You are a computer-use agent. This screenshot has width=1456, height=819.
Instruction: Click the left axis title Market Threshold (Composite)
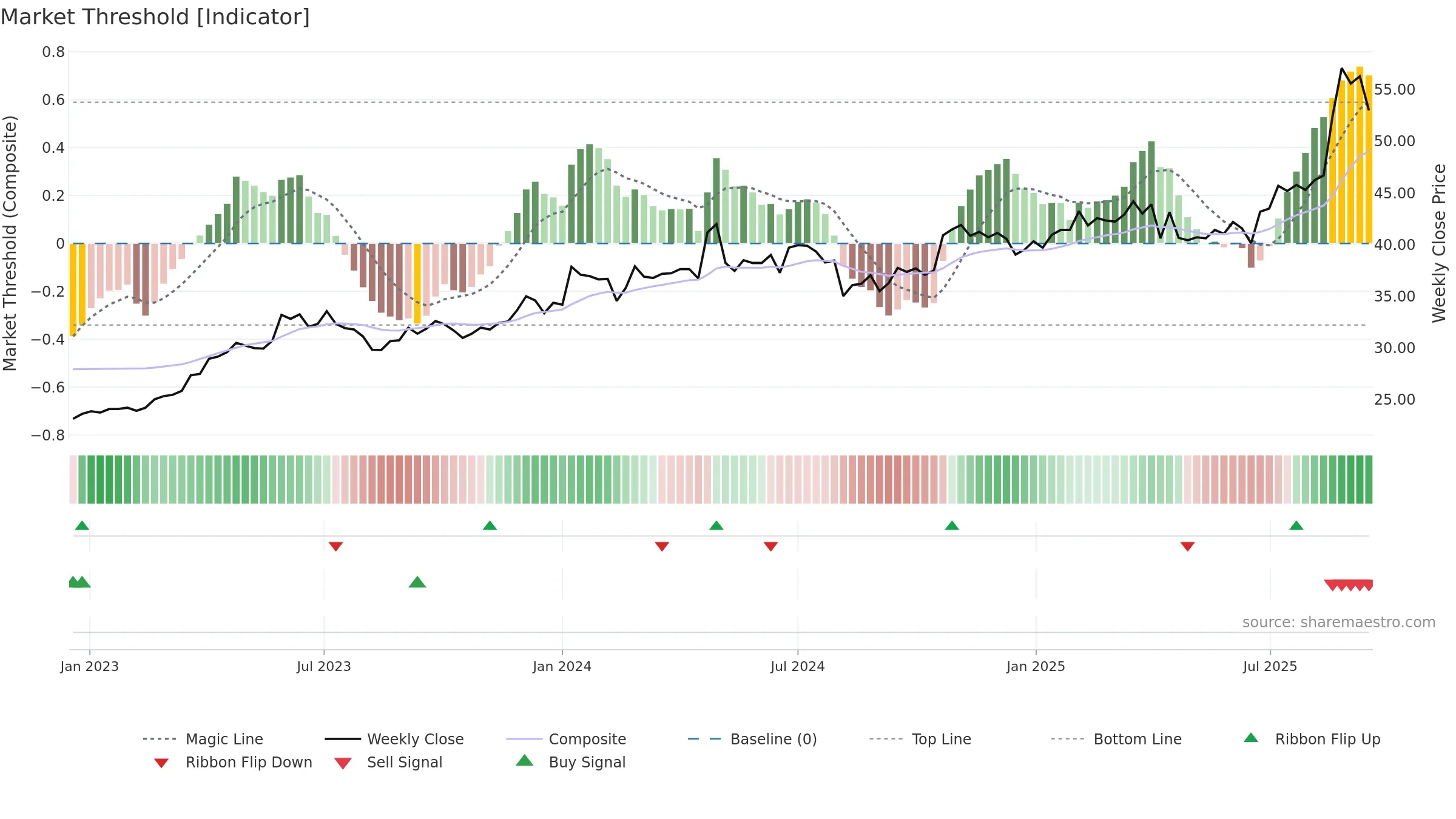pos(10,243)
